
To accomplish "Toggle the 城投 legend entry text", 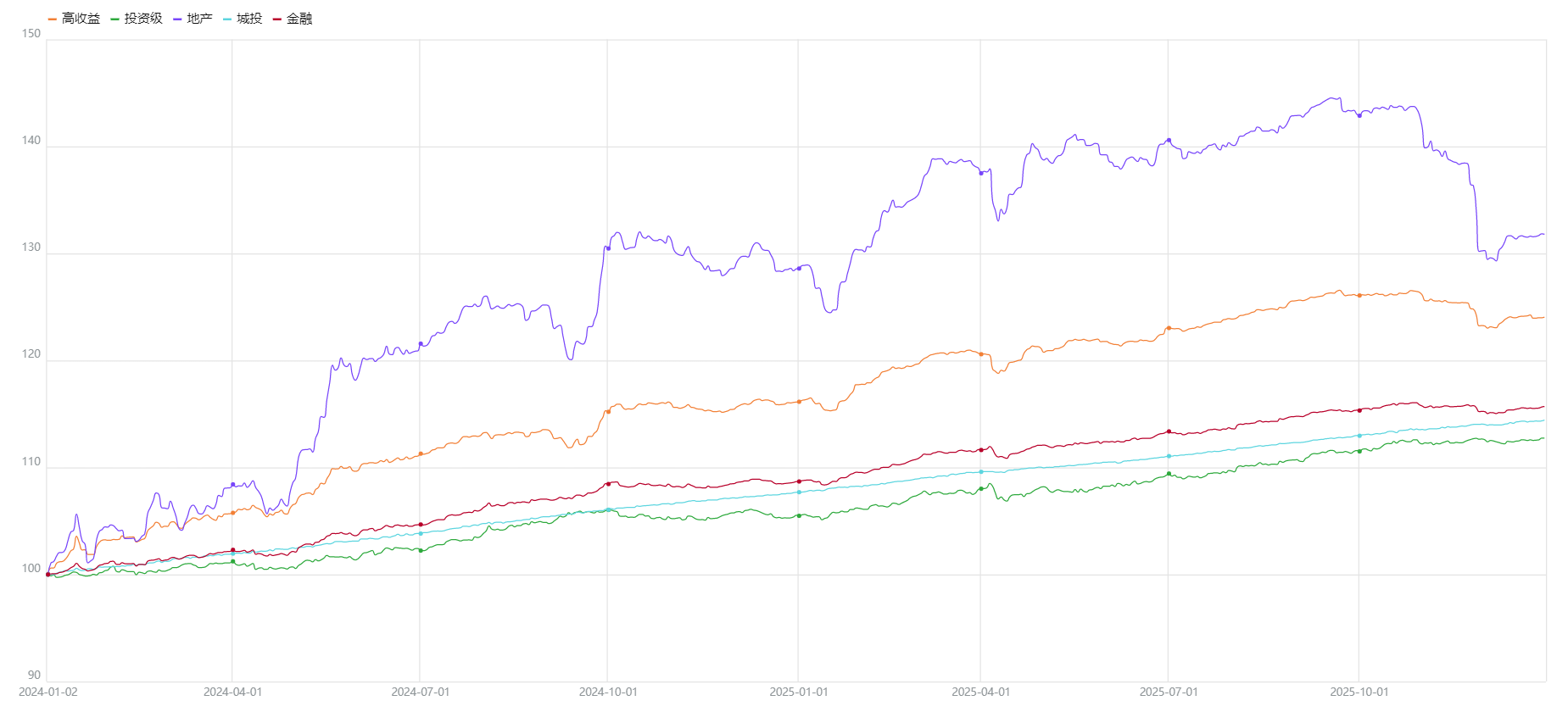I will pyautogui.click(x=249, y=19).
